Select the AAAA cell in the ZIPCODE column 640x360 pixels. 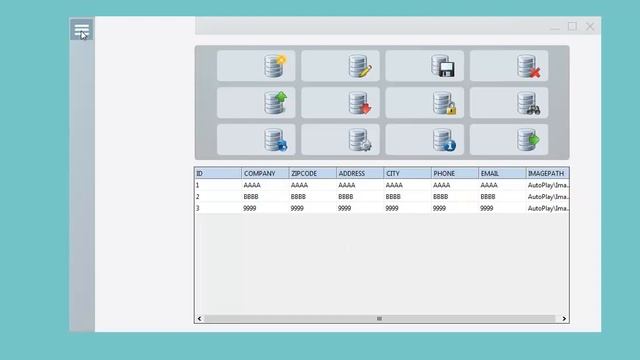tap(313, 185)
